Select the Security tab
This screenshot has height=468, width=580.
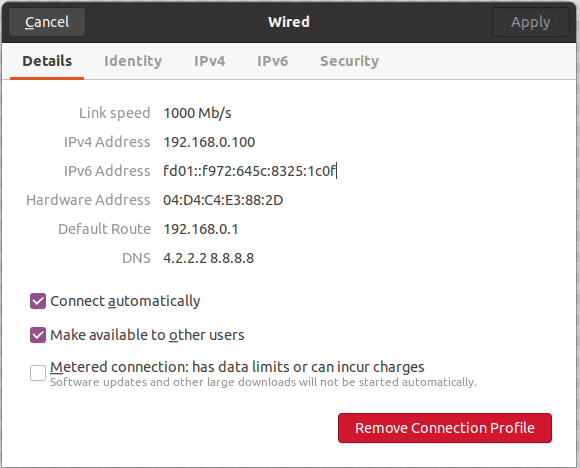(349, 61)
